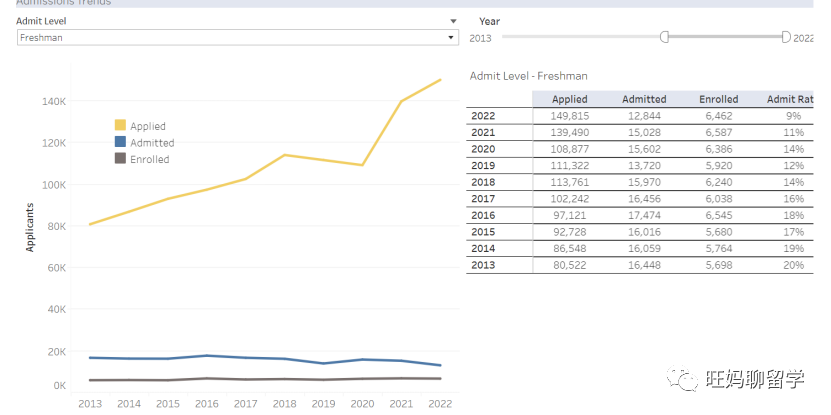Select the 2015 table row label
831x415 pixels.
coord(483,232)
